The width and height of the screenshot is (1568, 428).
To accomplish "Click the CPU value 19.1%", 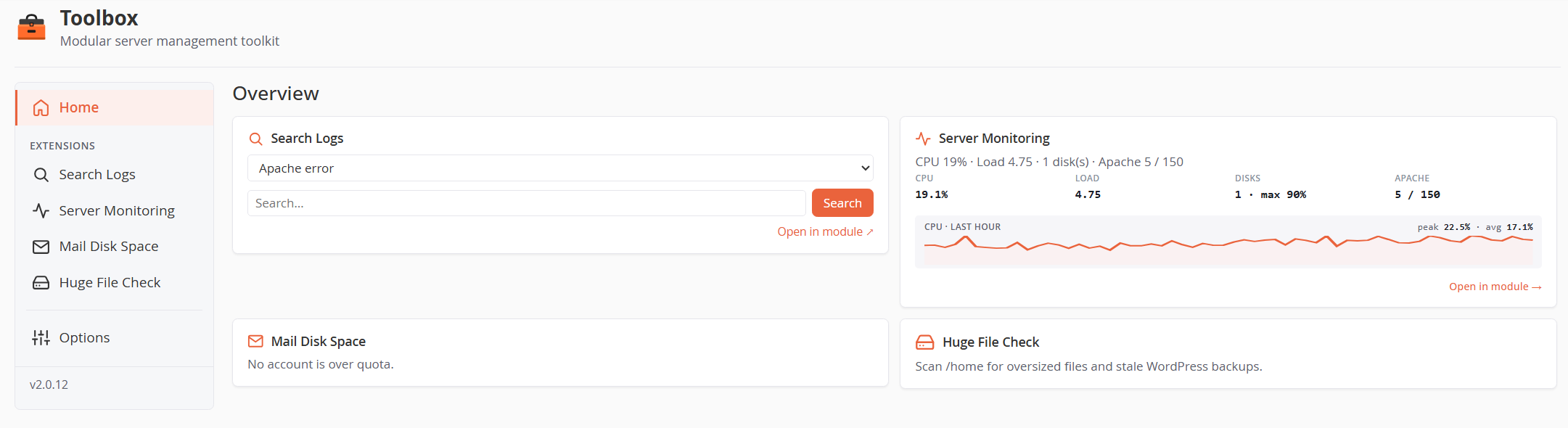I will [x=932, y=194].
